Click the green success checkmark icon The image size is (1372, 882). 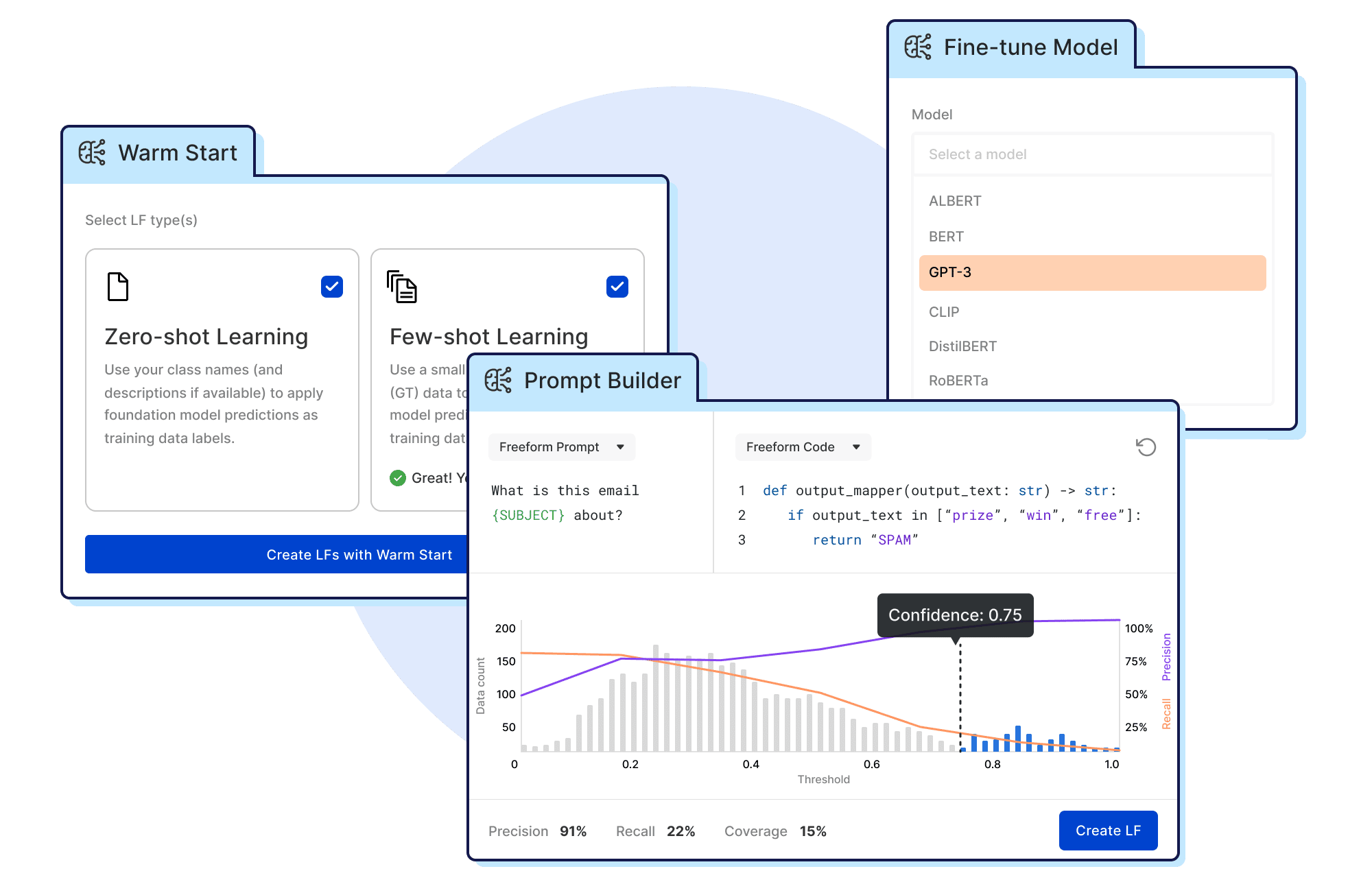398,478
